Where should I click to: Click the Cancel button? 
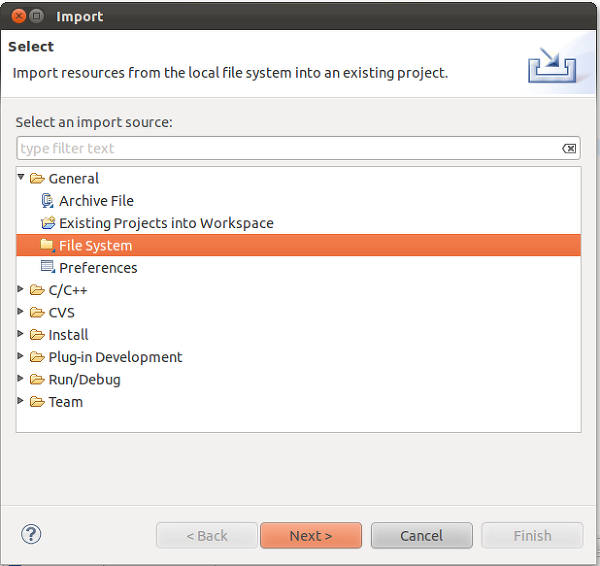coord(422,535)
